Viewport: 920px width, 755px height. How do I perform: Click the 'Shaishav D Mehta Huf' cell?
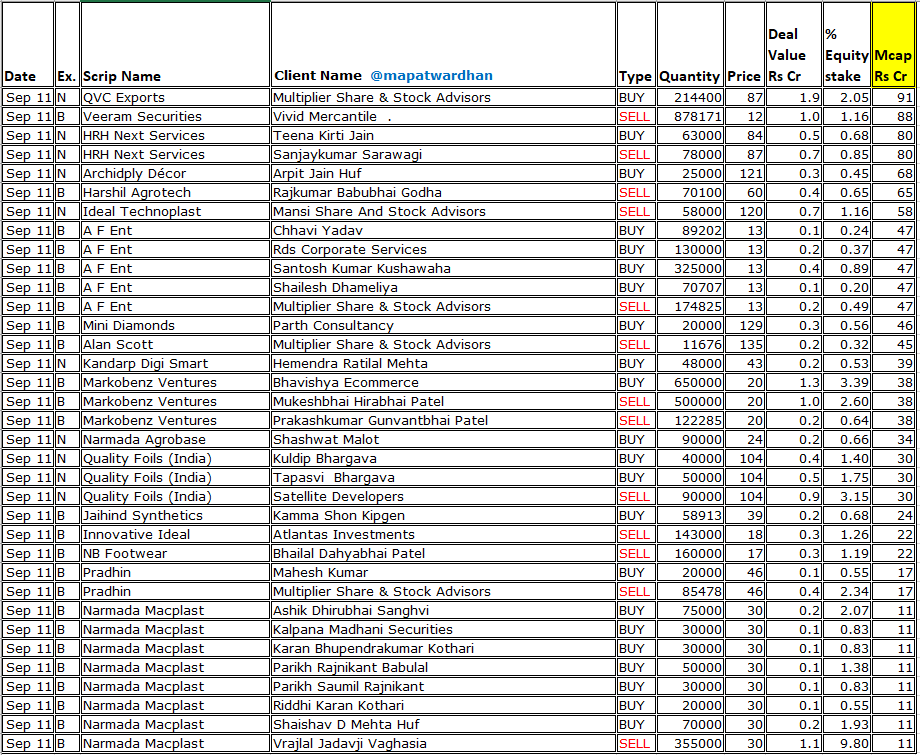pos(443,724)
